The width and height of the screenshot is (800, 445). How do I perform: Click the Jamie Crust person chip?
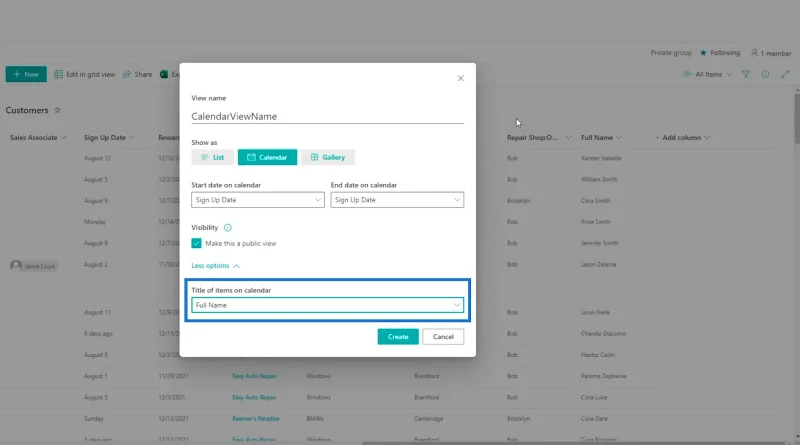tap(33, 266)
